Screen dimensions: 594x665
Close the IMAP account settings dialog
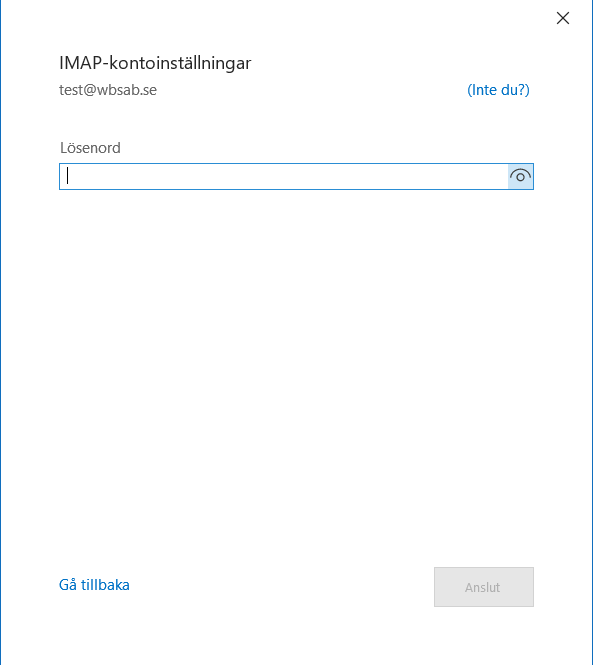(x=563, y=18)
